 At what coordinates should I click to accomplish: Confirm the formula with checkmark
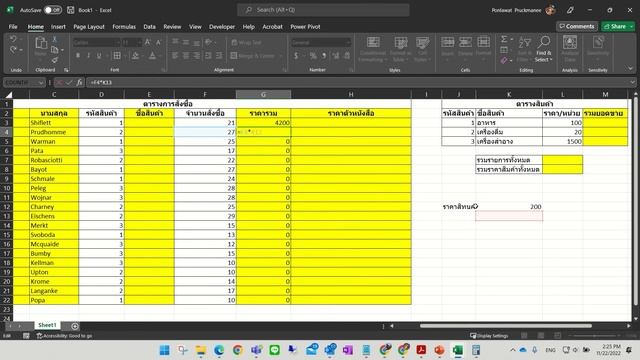pos(69,82)
